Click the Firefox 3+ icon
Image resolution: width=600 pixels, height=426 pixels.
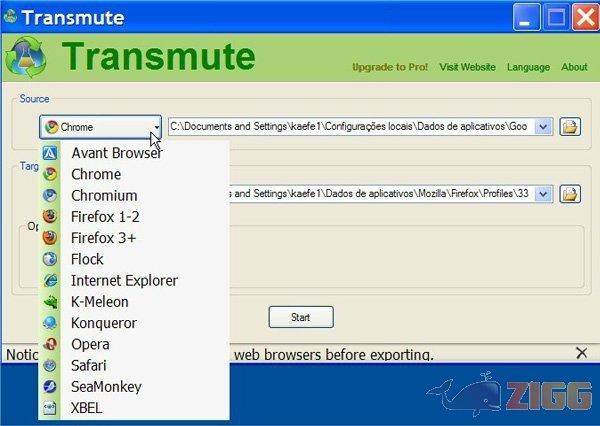point(50,238)
